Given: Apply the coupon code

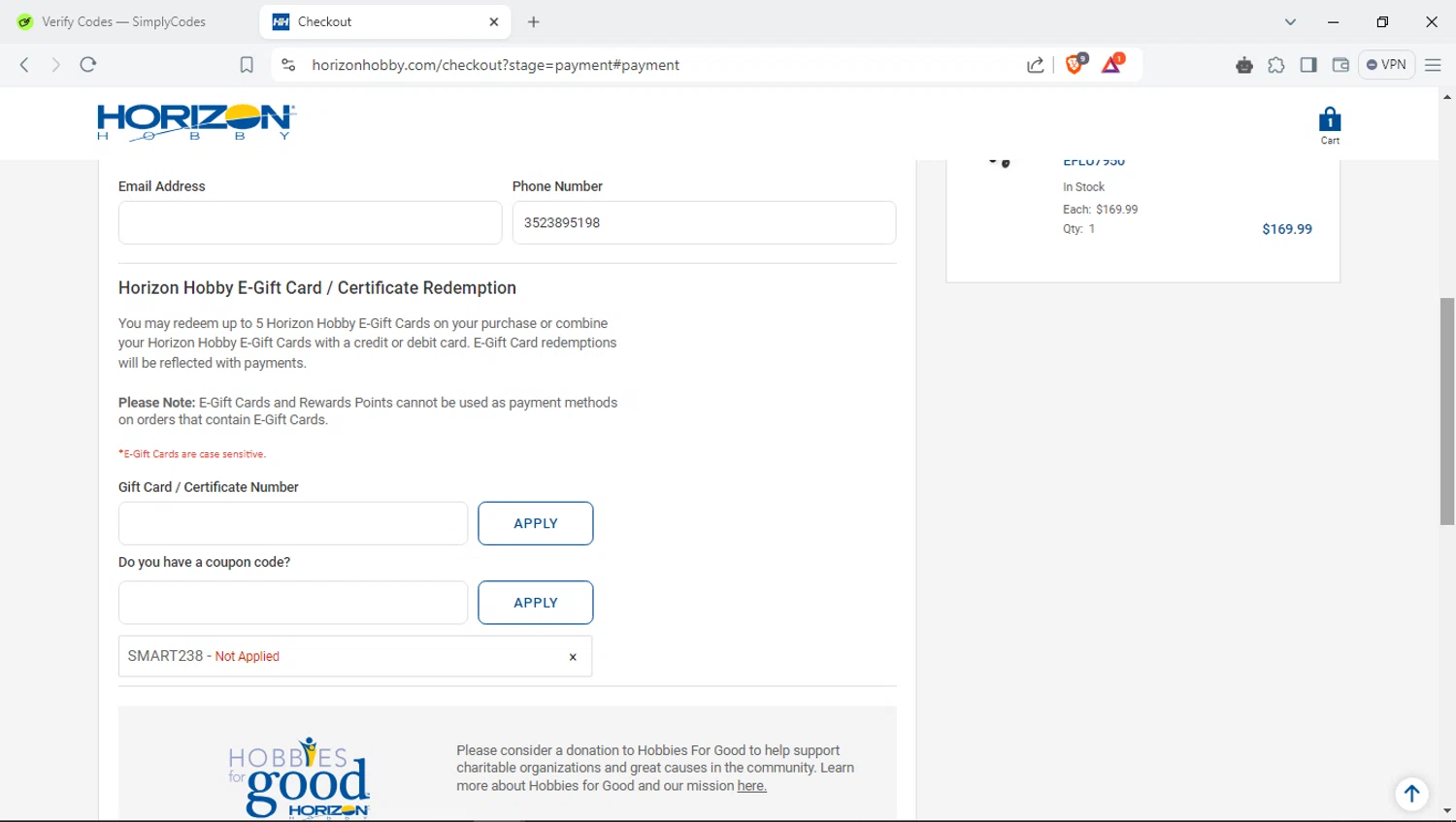Looking at the screenshot, I should (x=536, y=603).
